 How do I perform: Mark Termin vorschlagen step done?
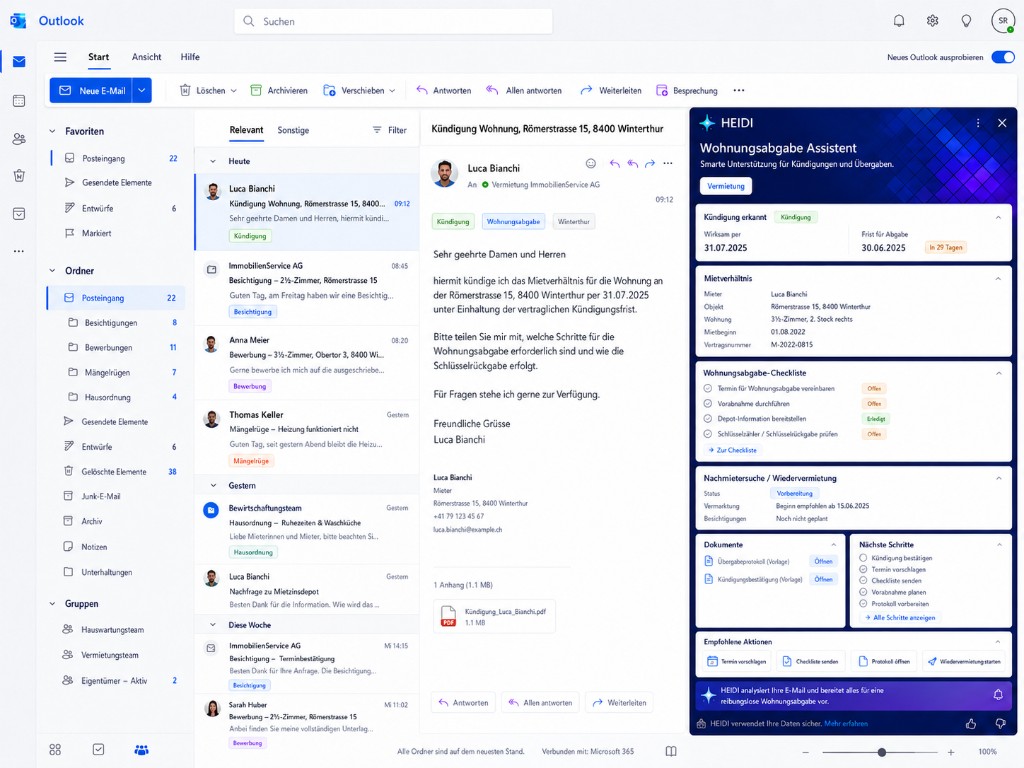click(x=863, y=569)
